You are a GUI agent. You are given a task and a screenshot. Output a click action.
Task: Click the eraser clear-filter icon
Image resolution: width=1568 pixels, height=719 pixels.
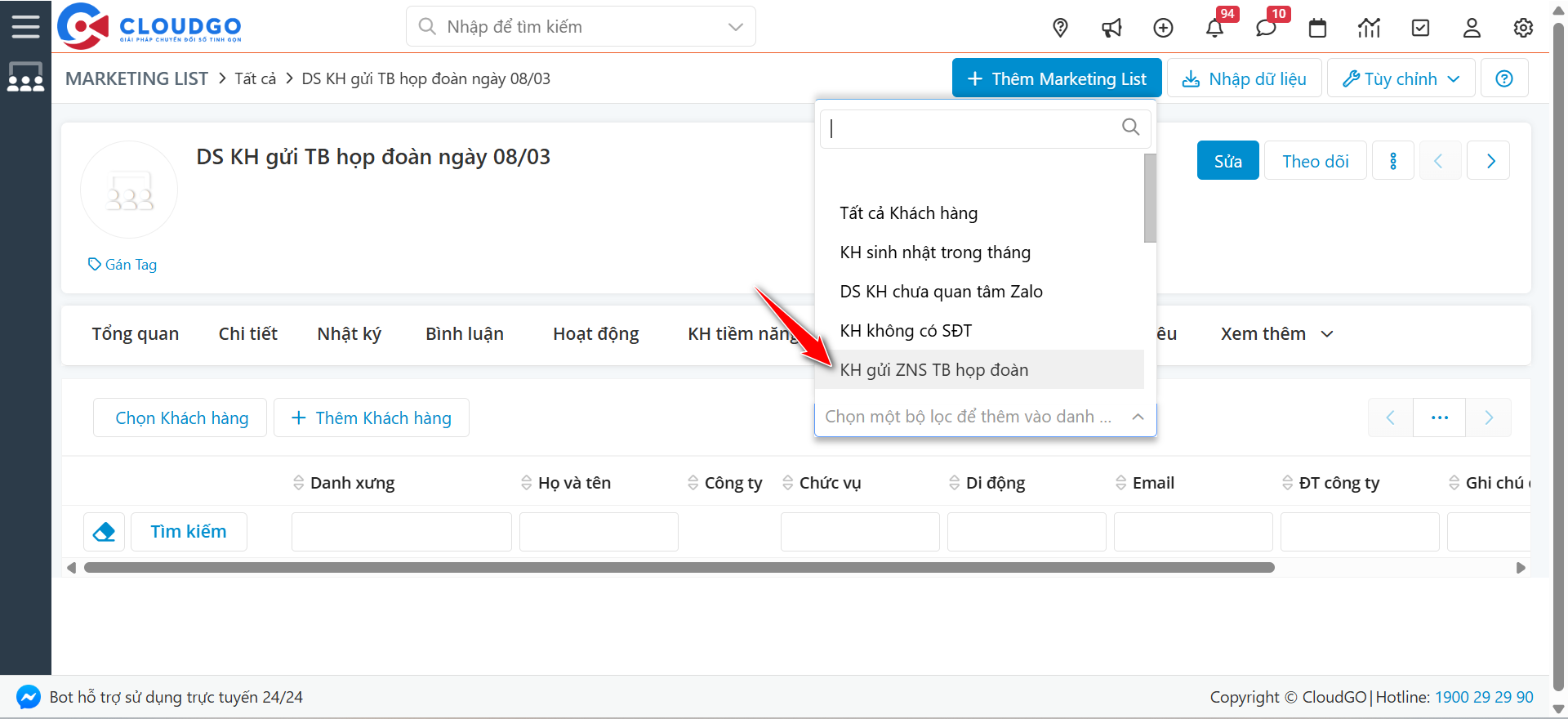point(104,532)
